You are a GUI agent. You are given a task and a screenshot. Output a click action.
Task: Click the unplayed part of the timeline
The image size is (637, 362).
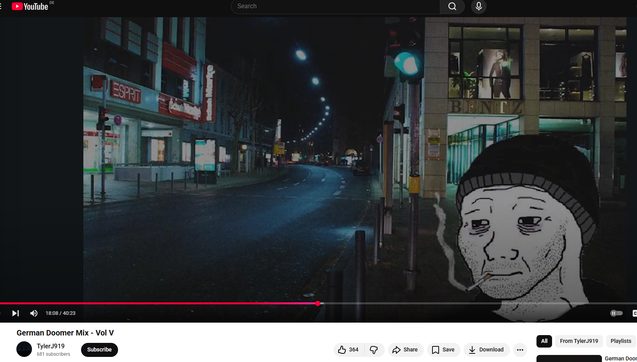[x=479, y=303]
